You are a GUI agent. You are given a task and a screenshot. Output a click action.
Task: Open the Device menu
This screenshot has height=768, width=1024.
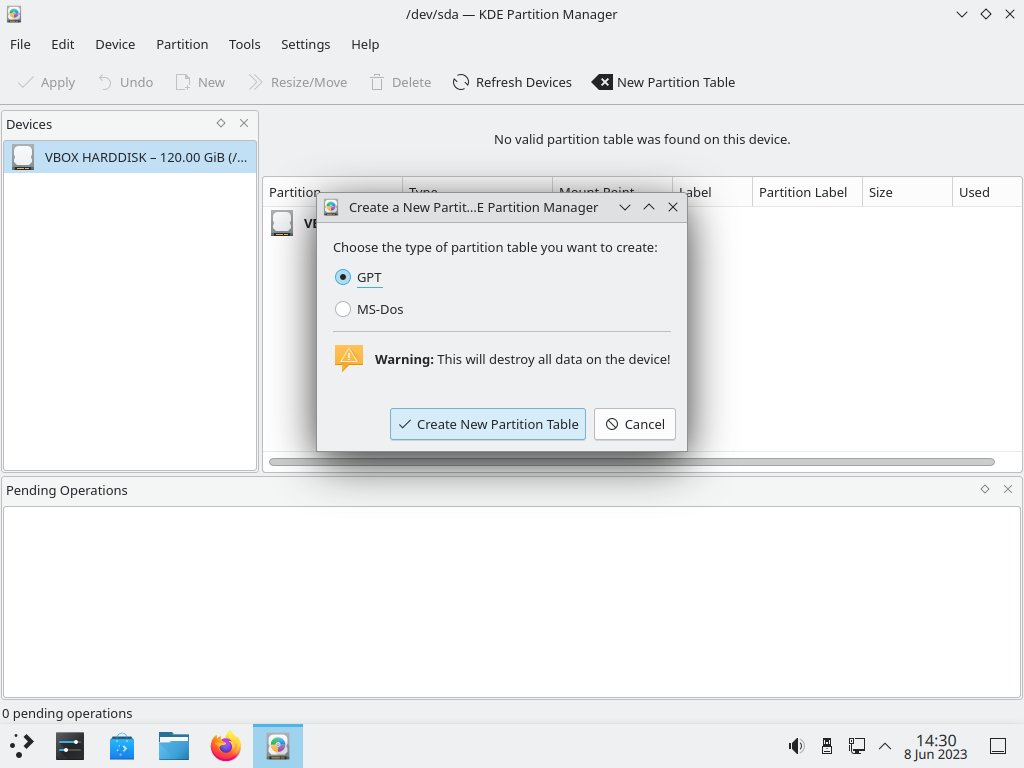pyautogui.click(x=115, y=44)
